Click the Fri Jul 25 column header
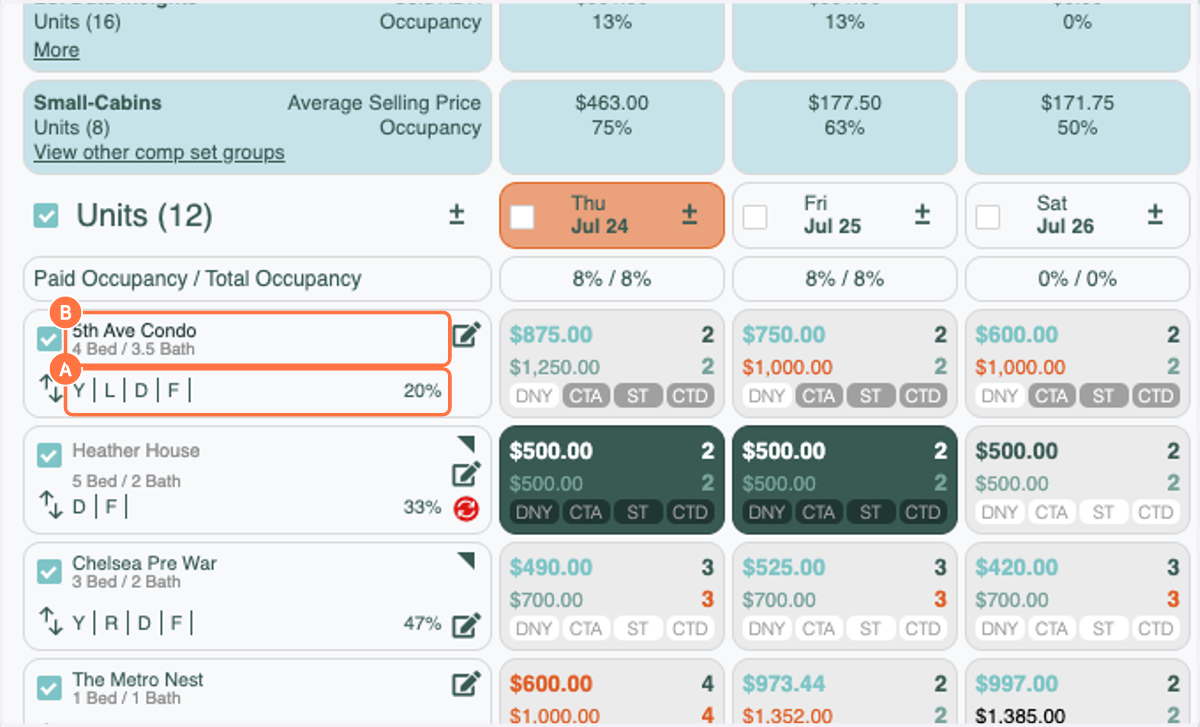Image resolution: width=1200 pixels, height=727 pixels. (x=844, y=215)
